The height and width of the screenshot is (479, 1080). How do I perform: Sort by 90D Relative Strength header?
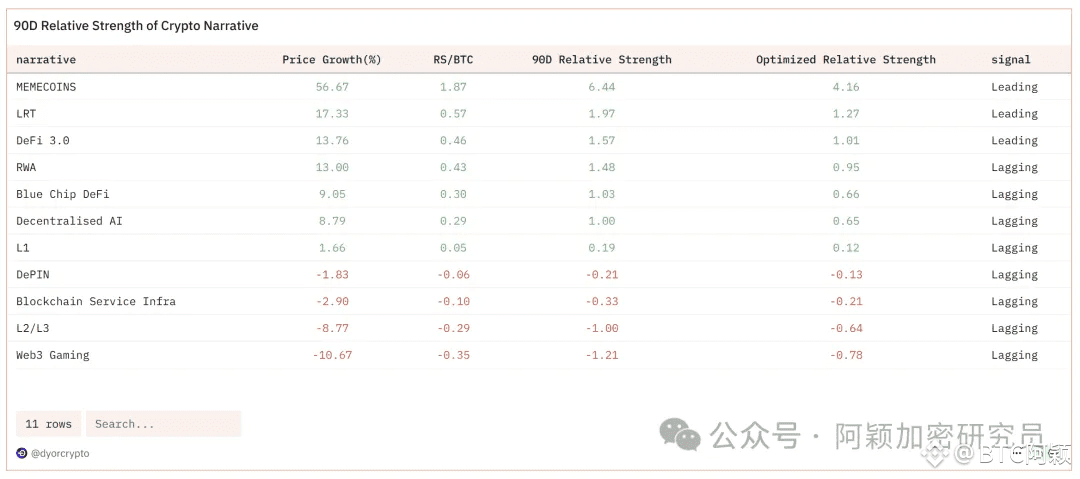[601, 59]
